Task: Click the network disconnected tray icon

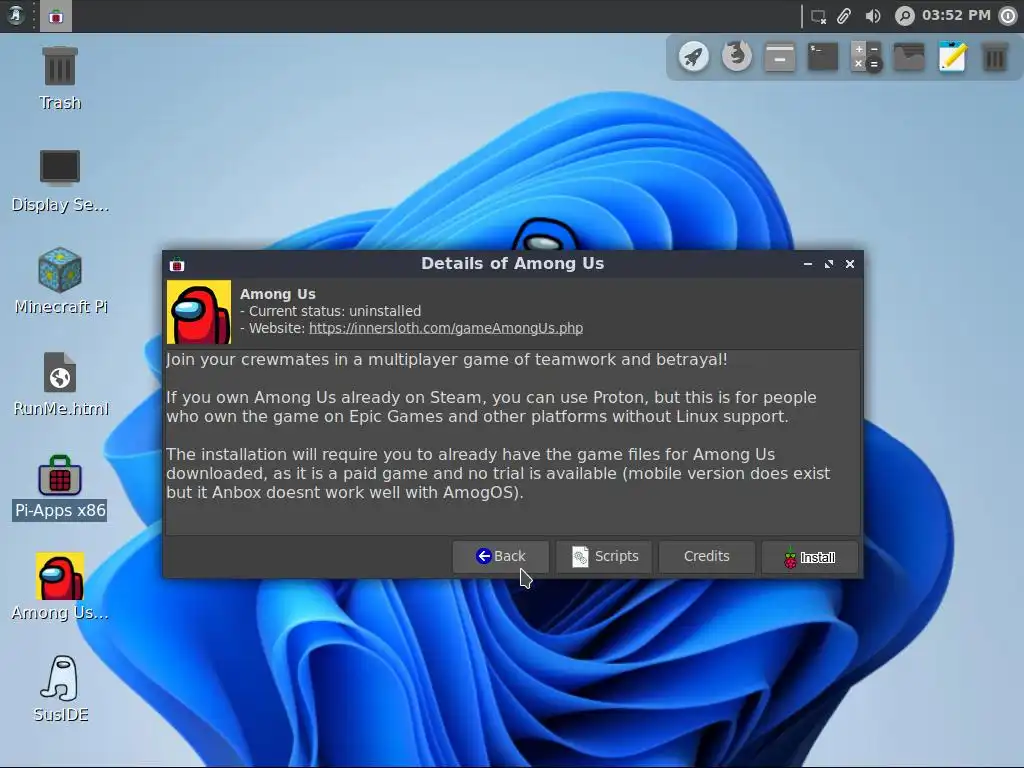Action: coord(818,16)
